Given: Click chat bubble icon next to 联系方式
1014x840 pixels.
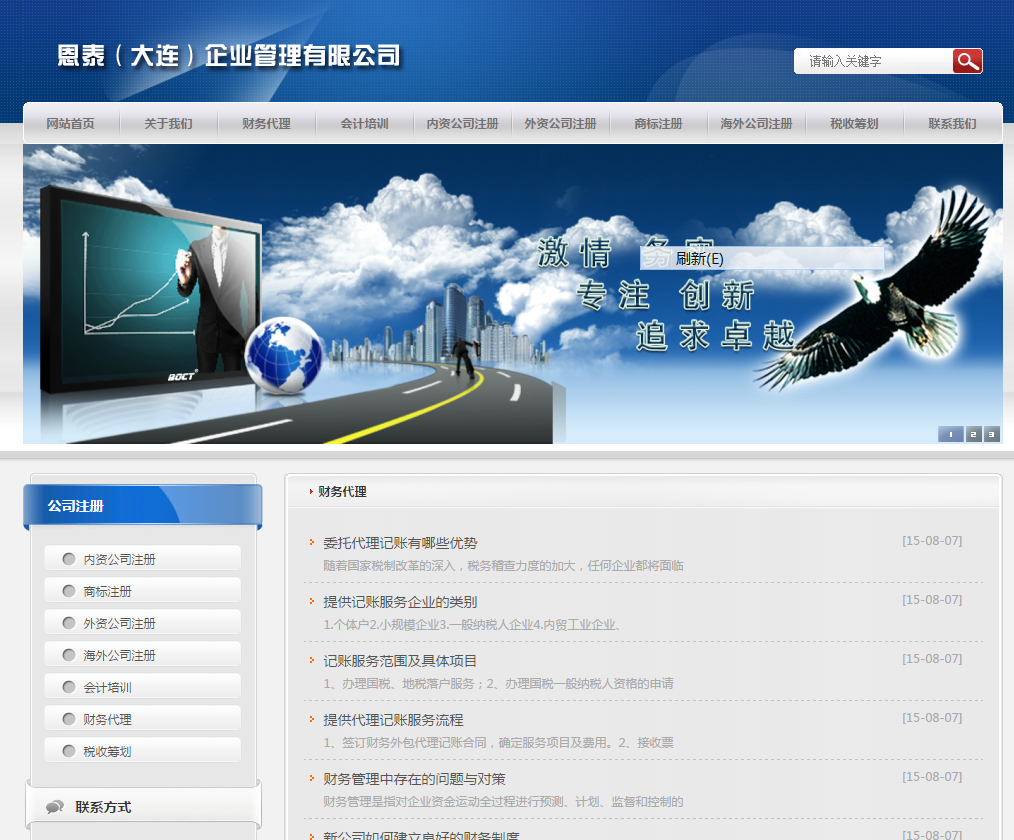Looking at the screenshot, I should coord(55,807).
